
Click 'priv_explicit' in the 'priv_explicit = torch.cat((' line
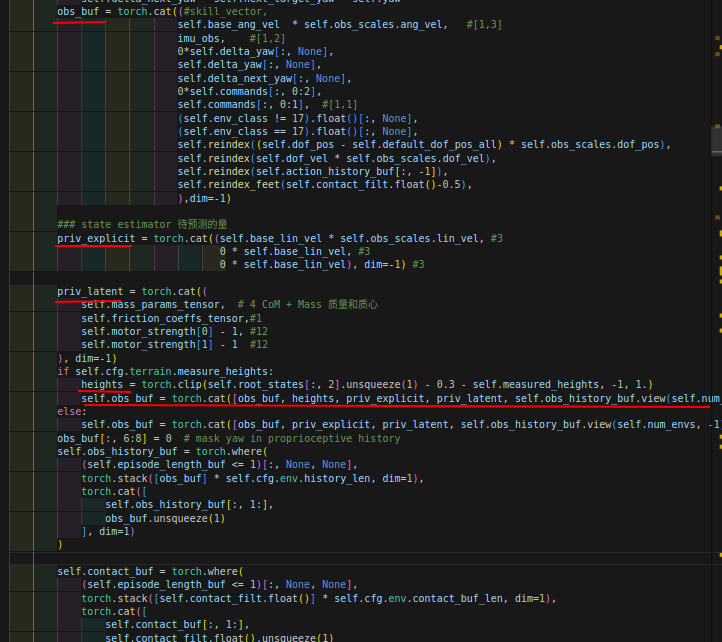96,239
